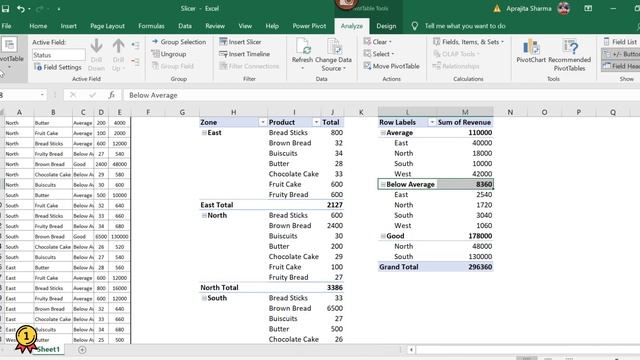Add a new sheet with plus icon
Viewport: 640px width, 360px height.
click(x=82, y=350)
